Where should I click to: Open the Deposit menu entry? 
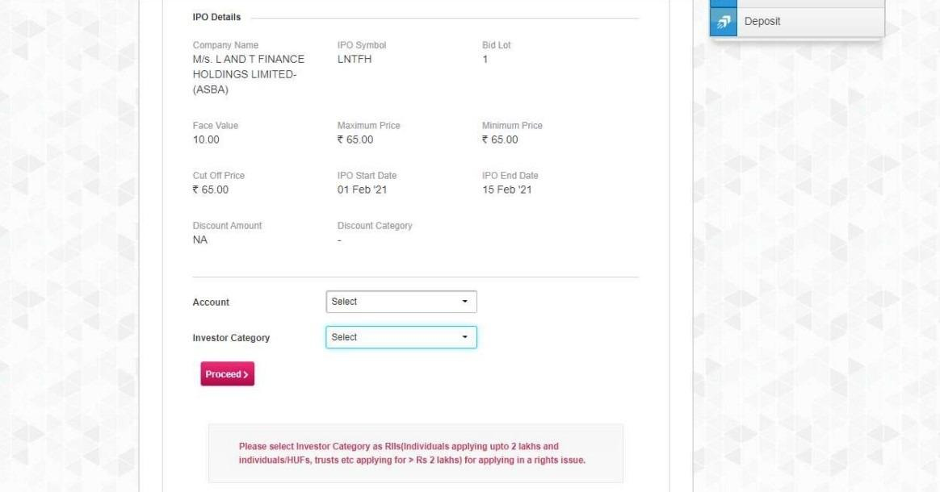click(x=762, y=22)
